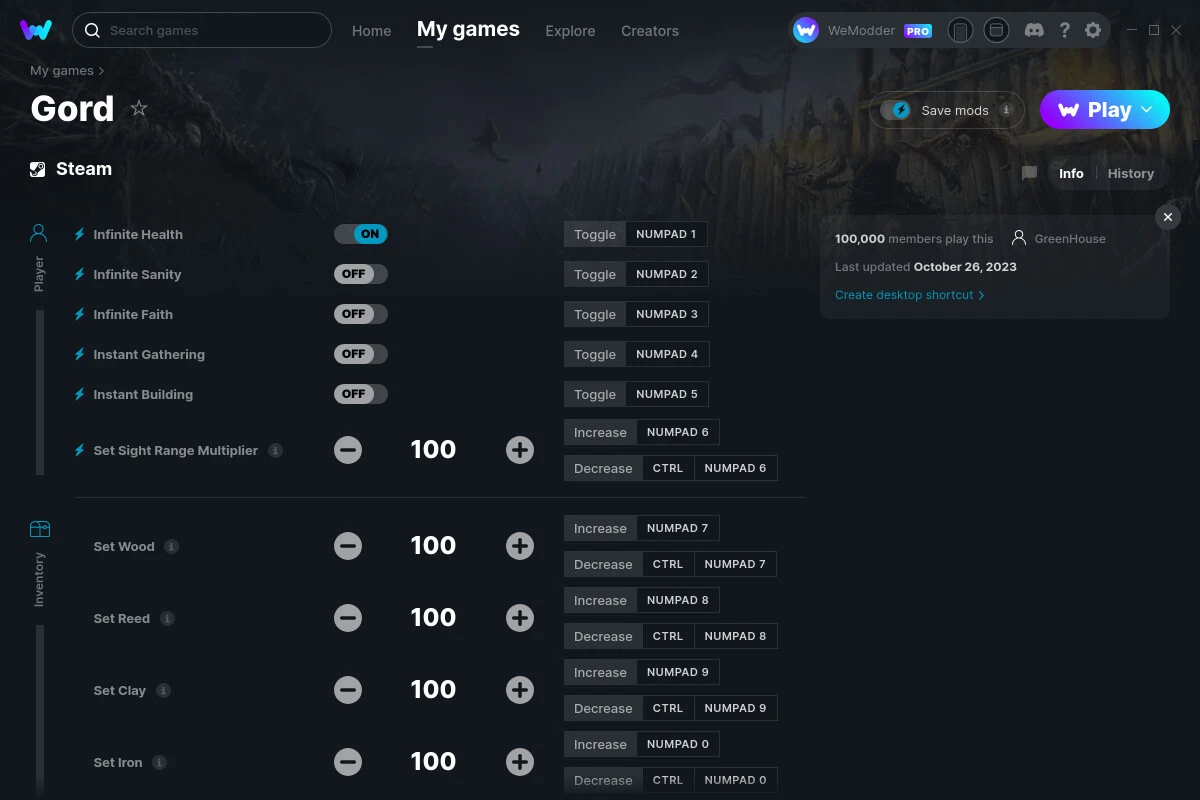Image resolution: width=1200 pixels, height=800 pixels.
Task: Enable the Infinite Faith toggle
Action: [361, 314]
